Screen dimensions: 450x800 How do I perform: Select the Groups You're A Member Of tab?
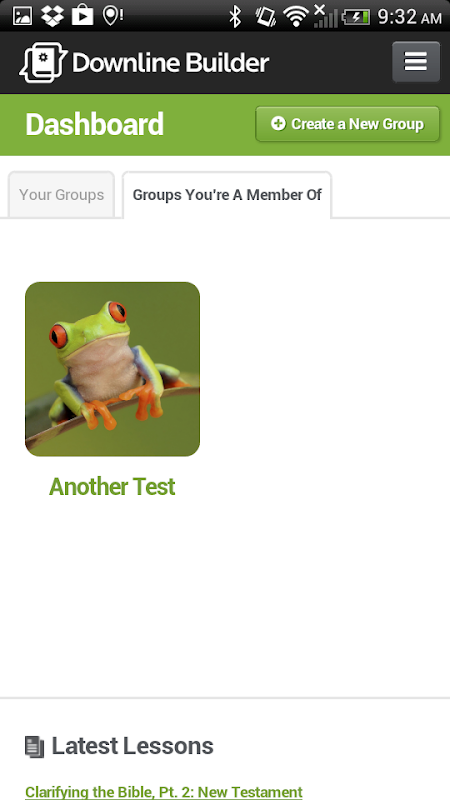(x=227, y=194)
